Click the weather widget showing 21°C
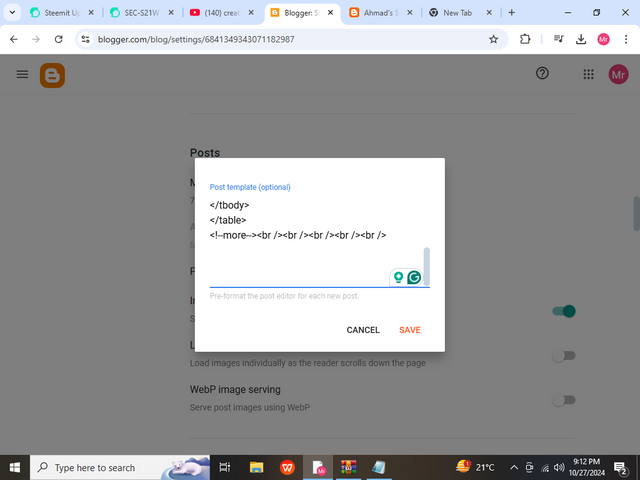 click(475, 467)
